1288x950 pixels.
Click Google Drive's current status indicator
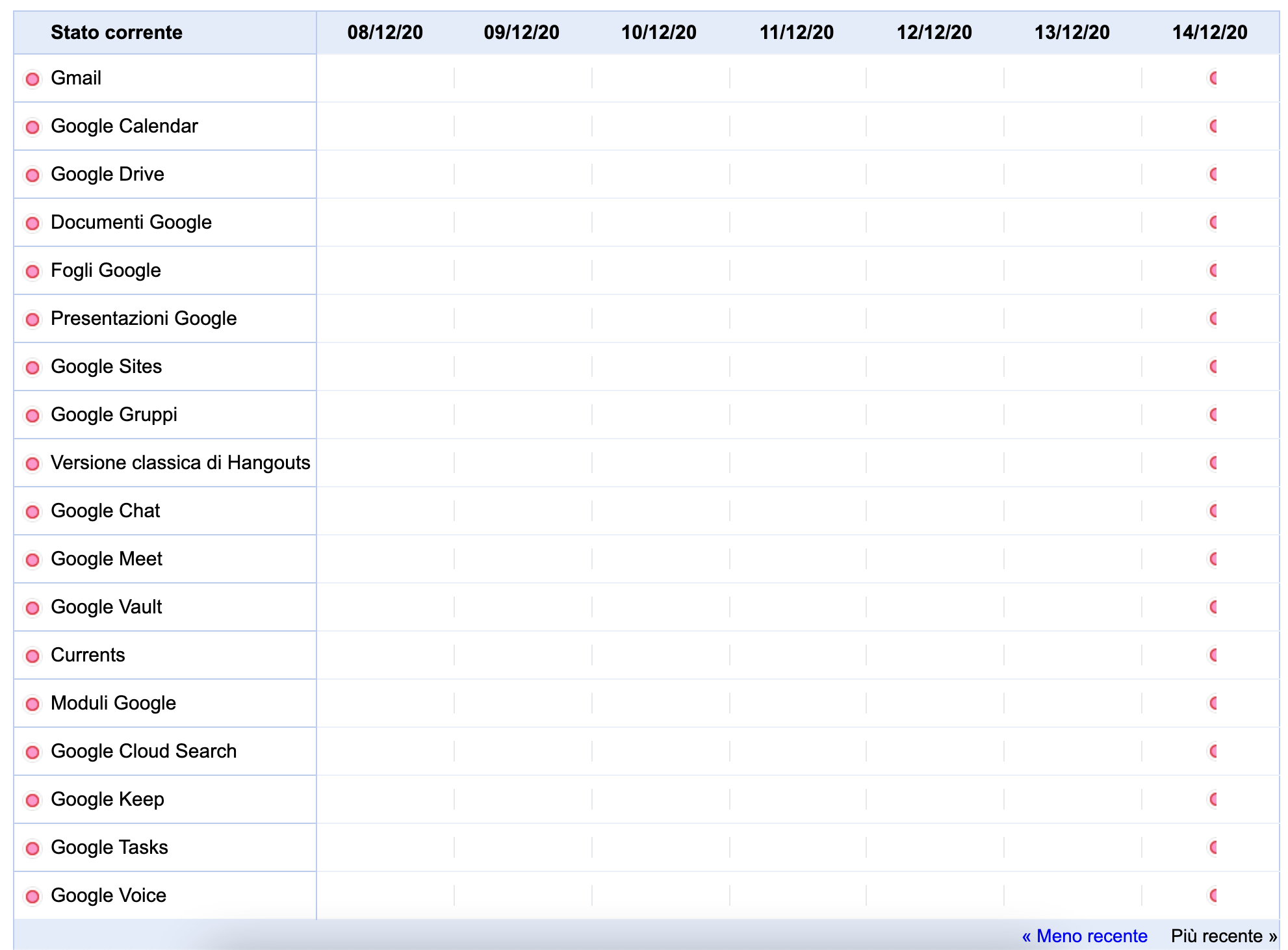(32, 175)
